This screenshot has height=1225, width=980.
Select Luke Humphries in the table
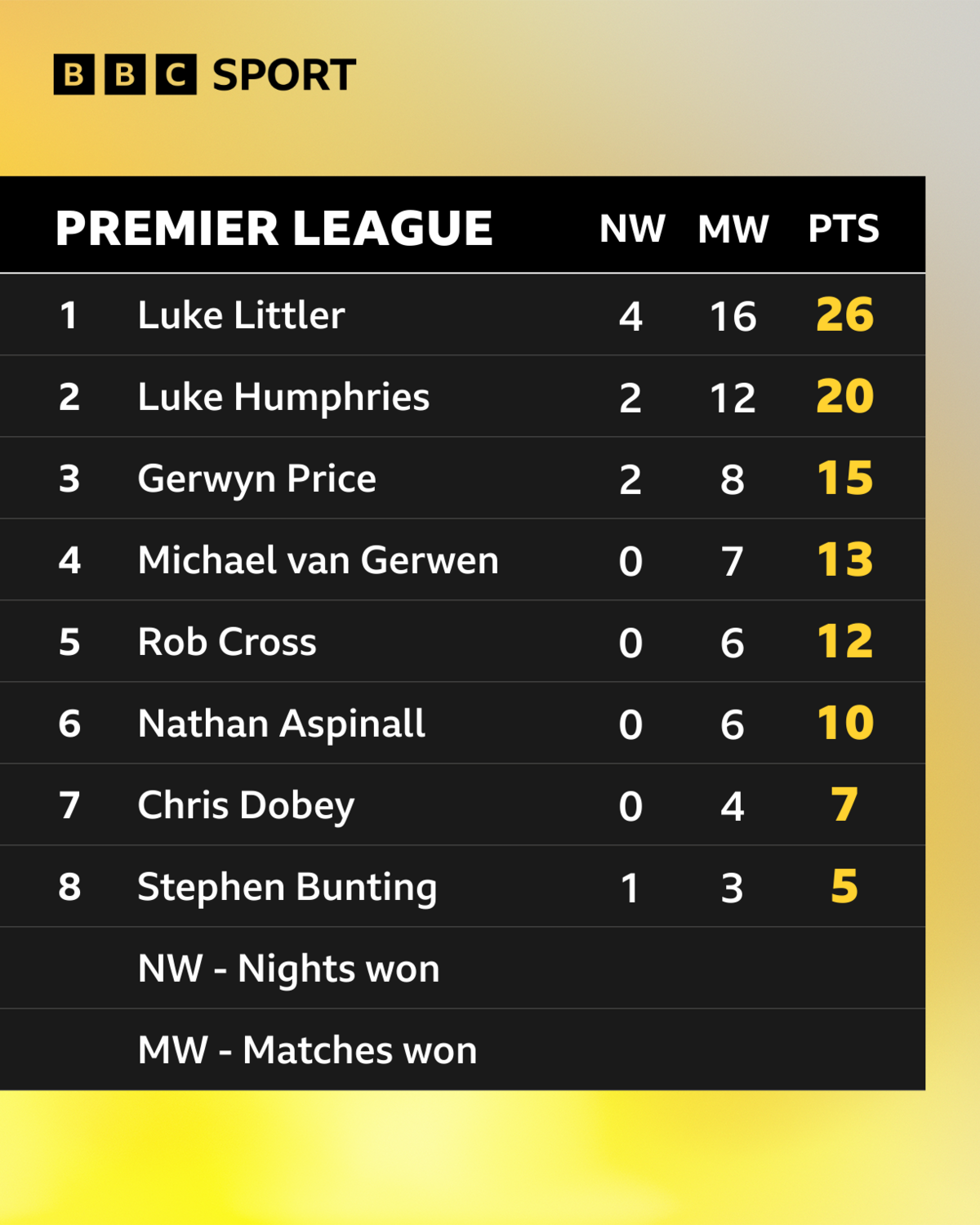283,398
